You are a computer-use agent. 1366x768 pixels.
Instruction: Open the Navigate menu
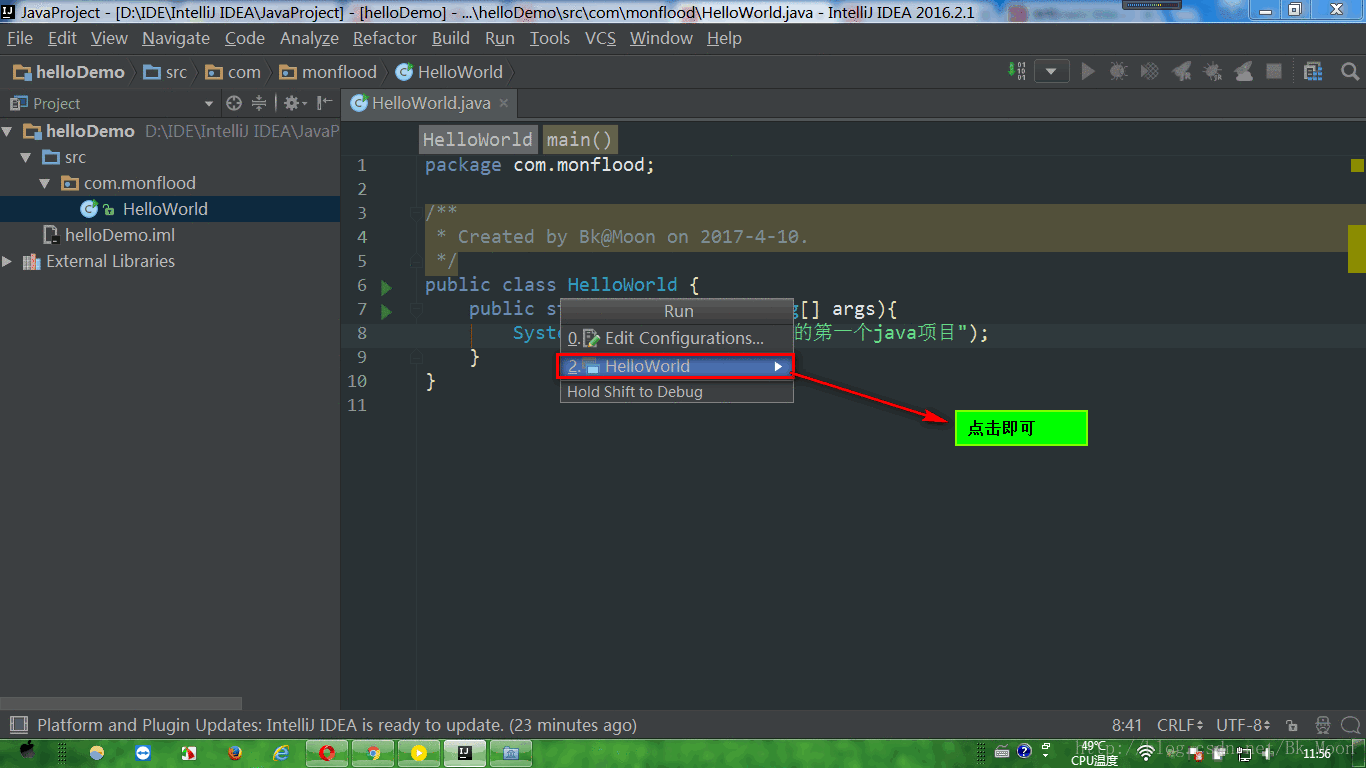tap(176, 38)
